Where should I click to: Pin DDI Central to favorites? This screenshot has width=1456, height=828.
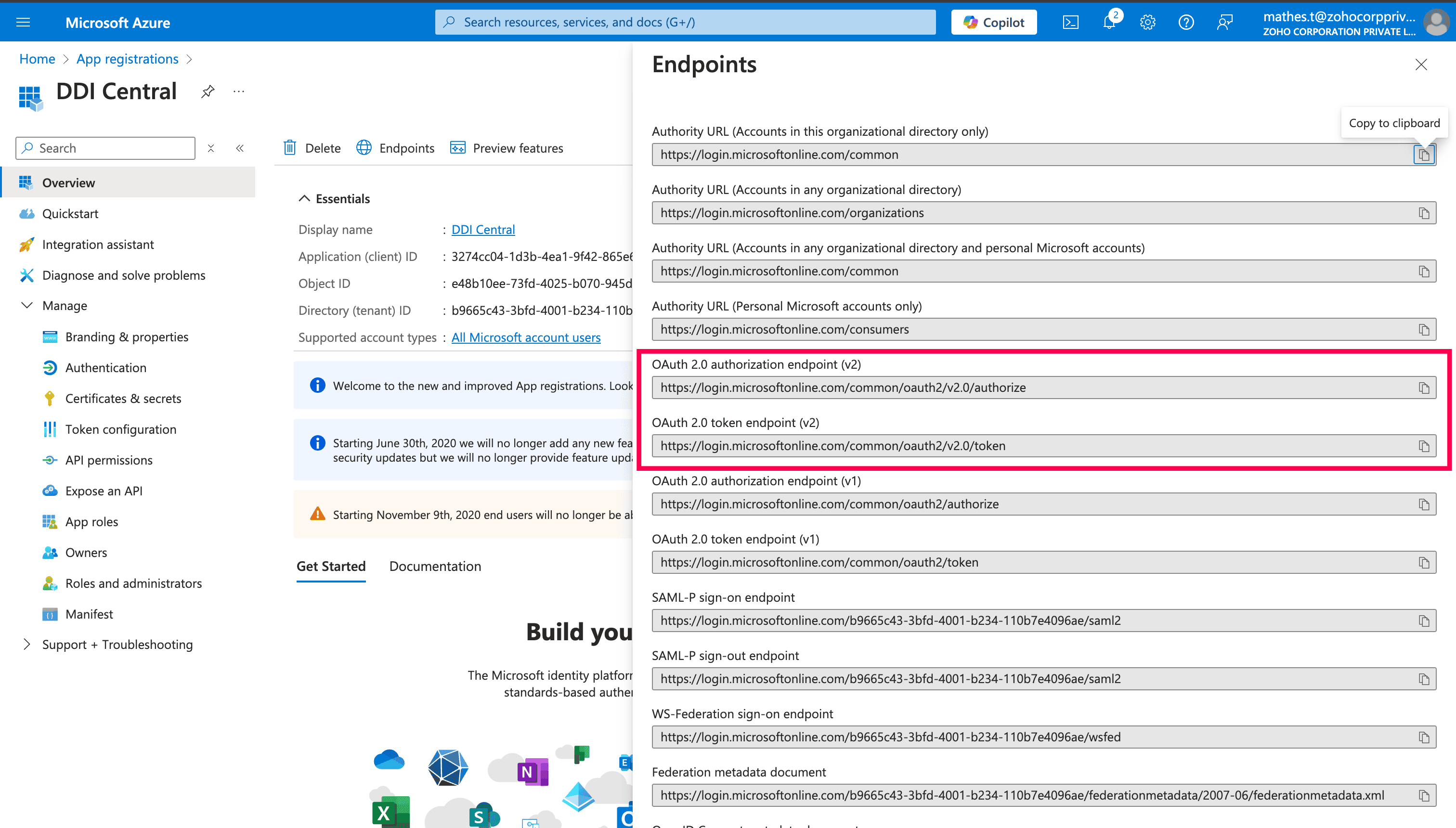[x=208, y=91]
